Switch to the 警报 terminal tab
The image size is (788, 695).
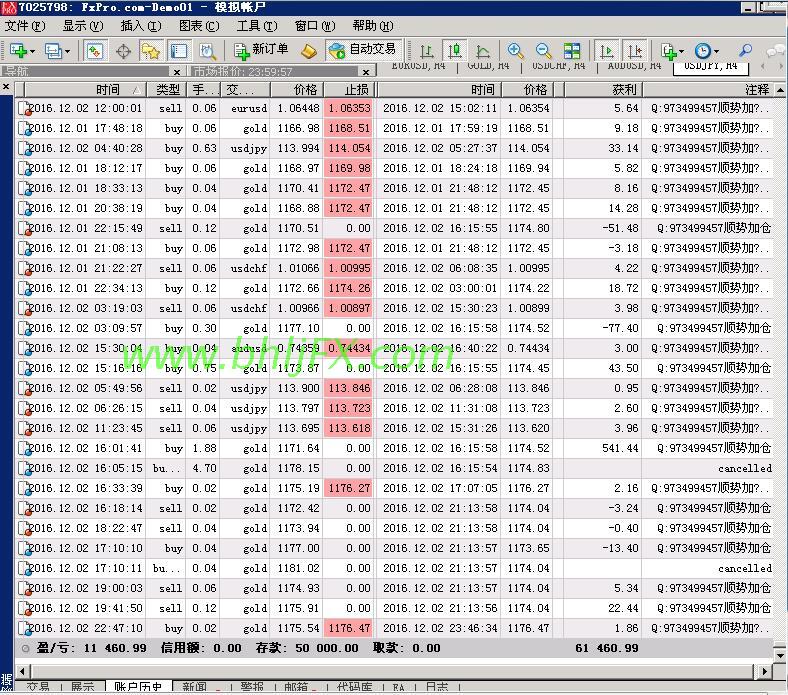(x=252, y=686)
